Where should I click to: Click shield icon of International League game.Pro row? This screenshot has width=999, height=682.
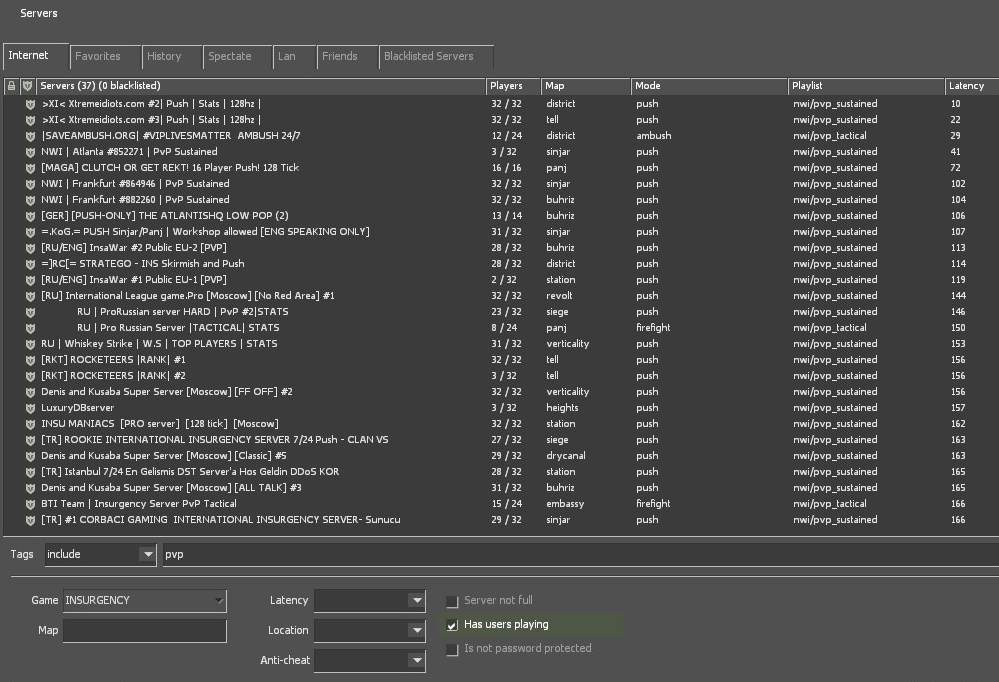click(30, 296)
